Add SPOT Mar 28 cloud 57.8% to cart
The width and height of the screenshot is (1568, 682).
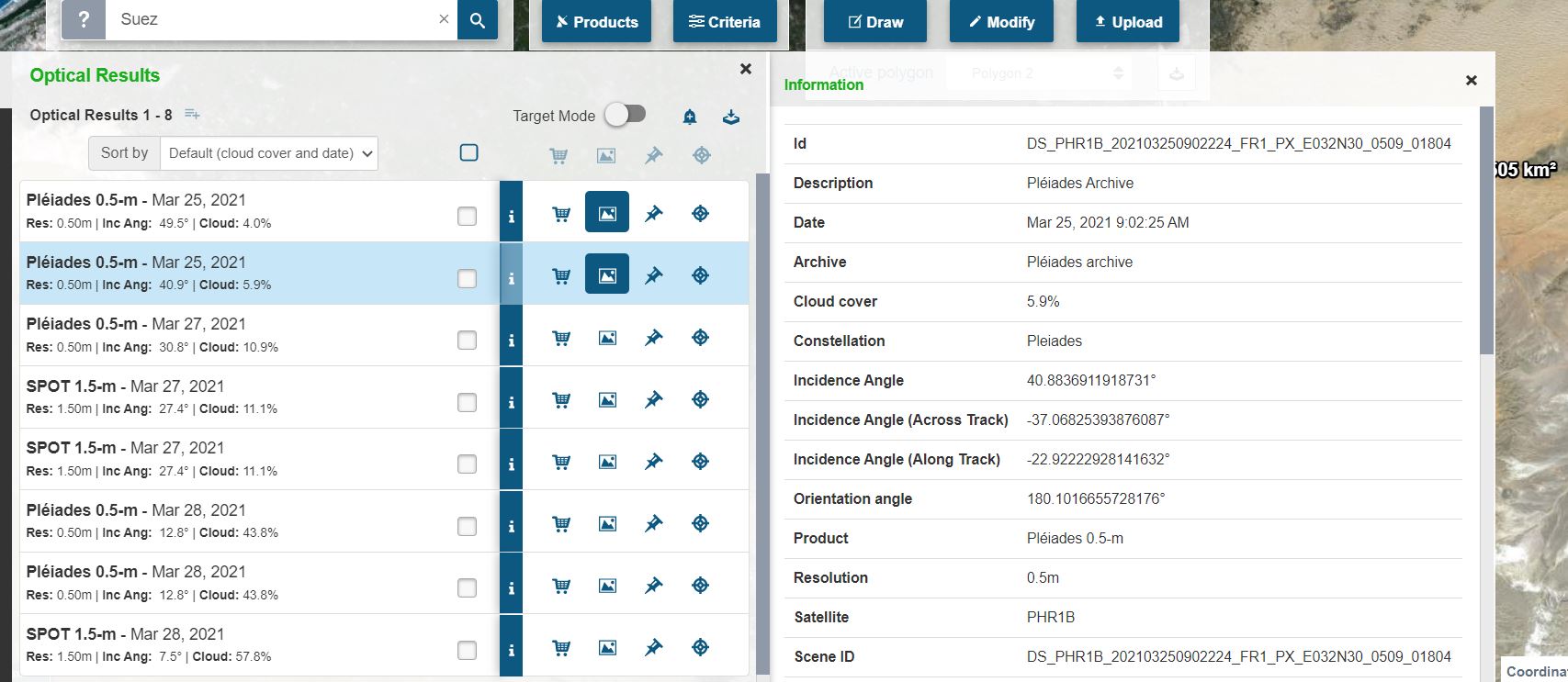[x=561, y=648]
